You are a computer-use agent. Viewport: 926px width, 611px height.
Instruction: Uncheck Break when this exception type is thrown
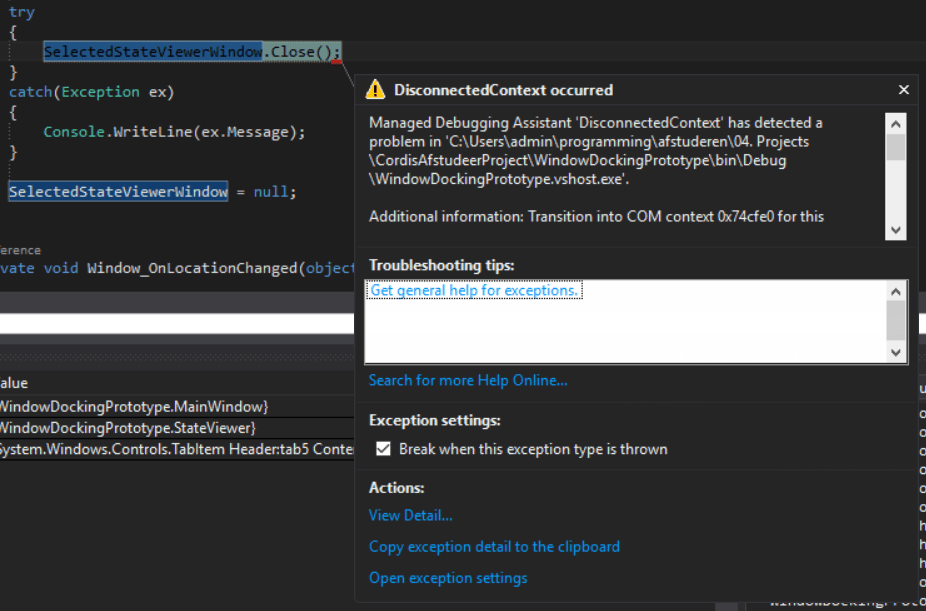point(383,449)
